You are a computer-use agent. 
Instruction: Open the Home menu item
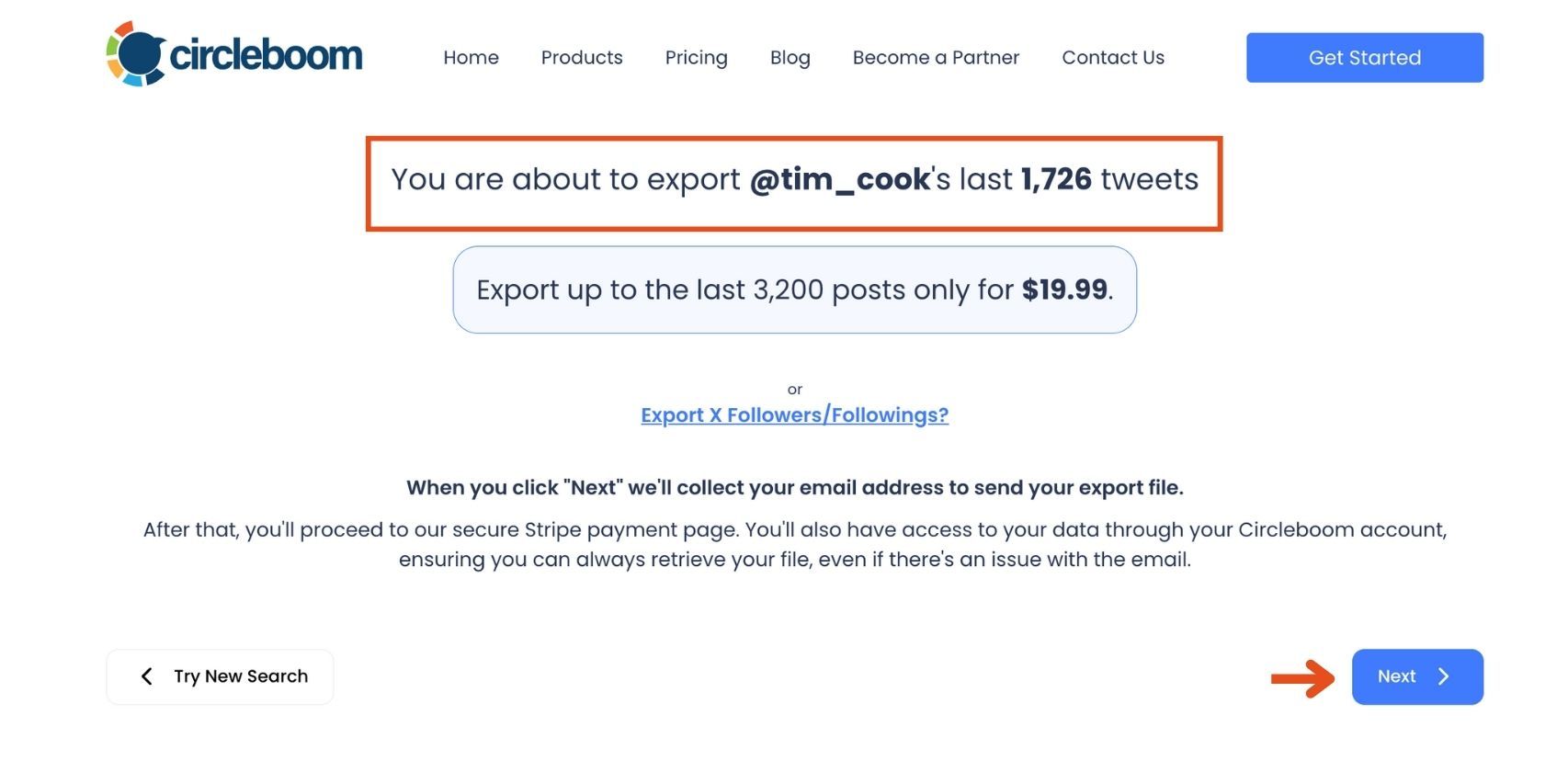[471, 57]
